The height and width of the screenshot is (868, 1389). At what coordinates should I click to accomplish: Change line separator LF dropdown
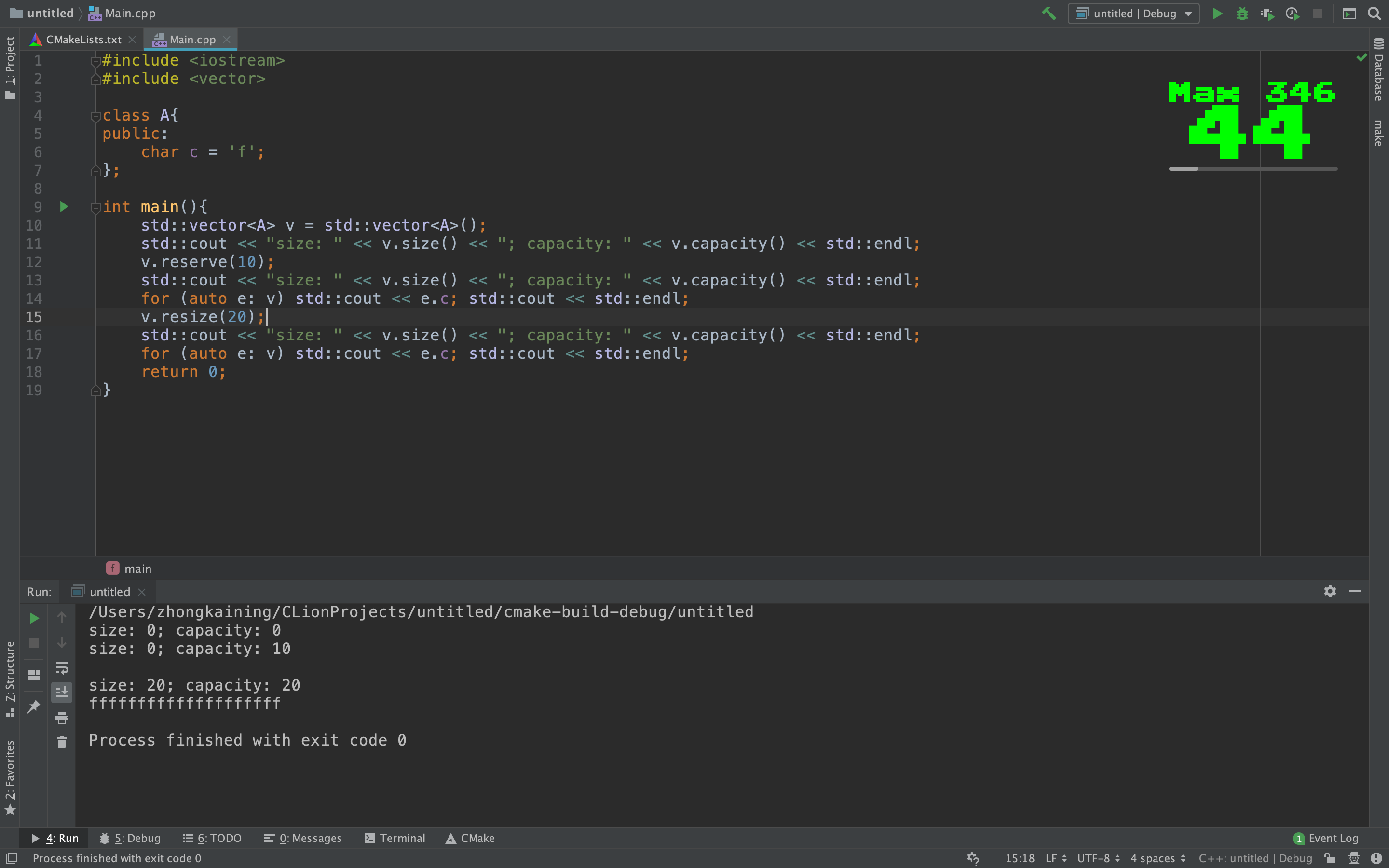click(x=1056, y=858)
